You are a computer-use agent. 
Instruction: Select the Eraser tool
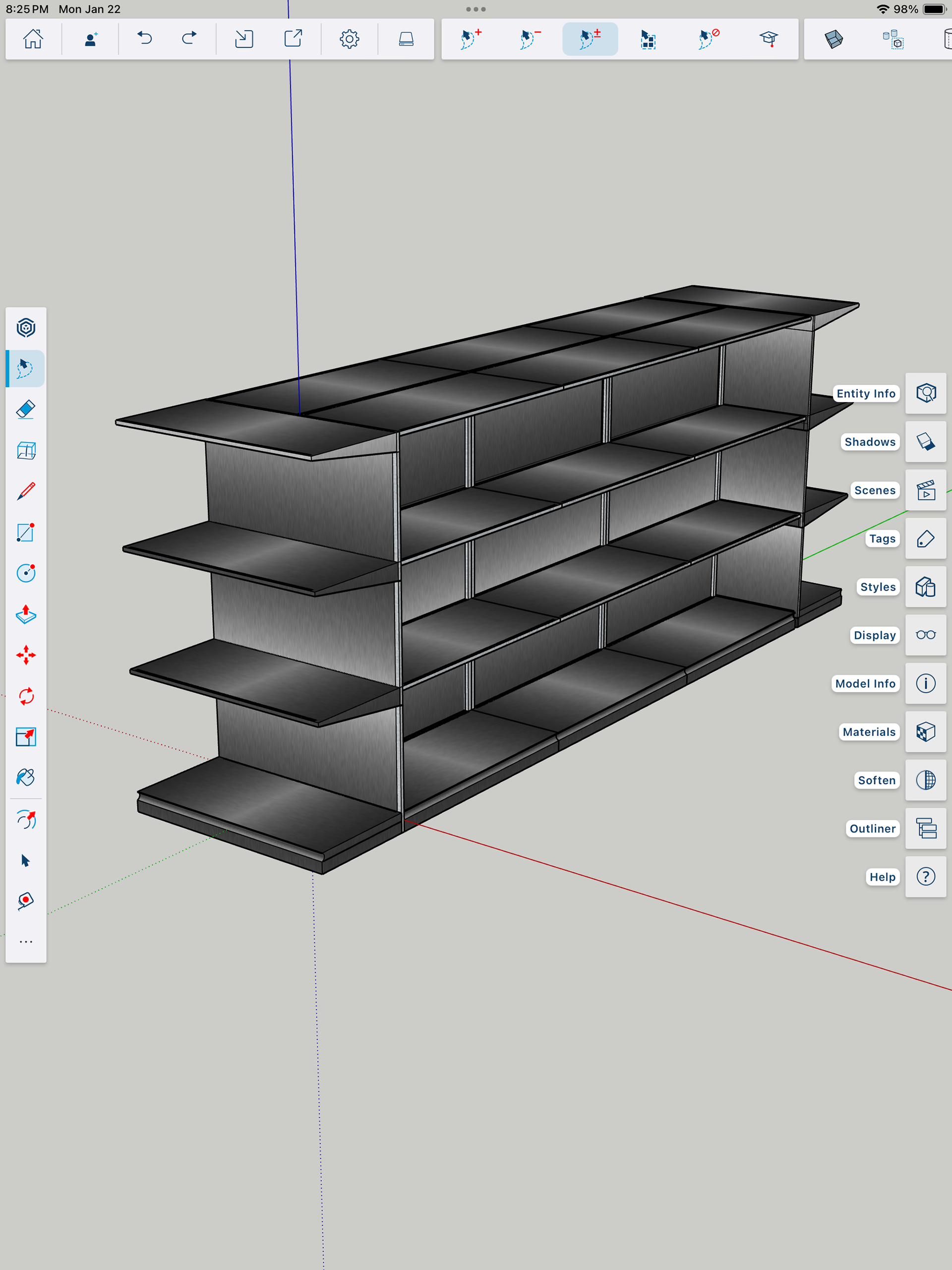pos(26,409)
